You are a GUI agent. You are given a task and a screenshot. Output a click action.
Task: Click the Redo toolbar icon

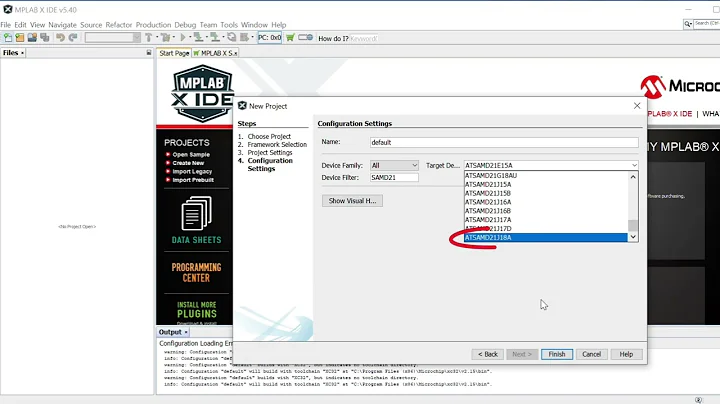[73, 38]
